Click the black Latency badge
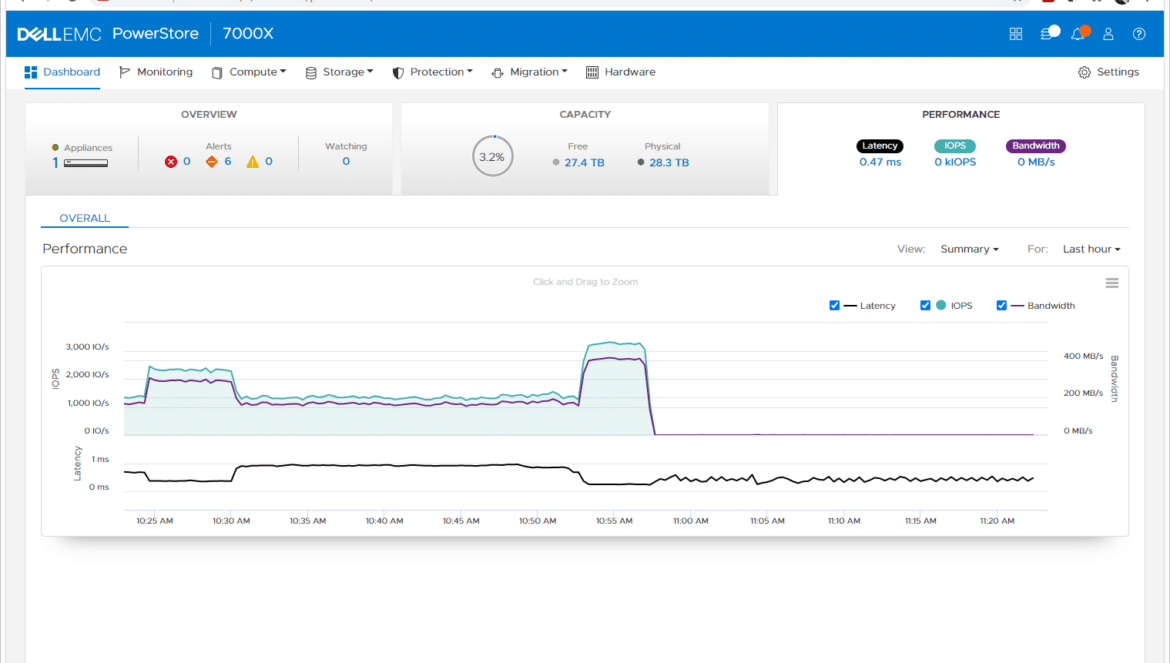This screenshot has width=1170, height=663. point(880,145)
